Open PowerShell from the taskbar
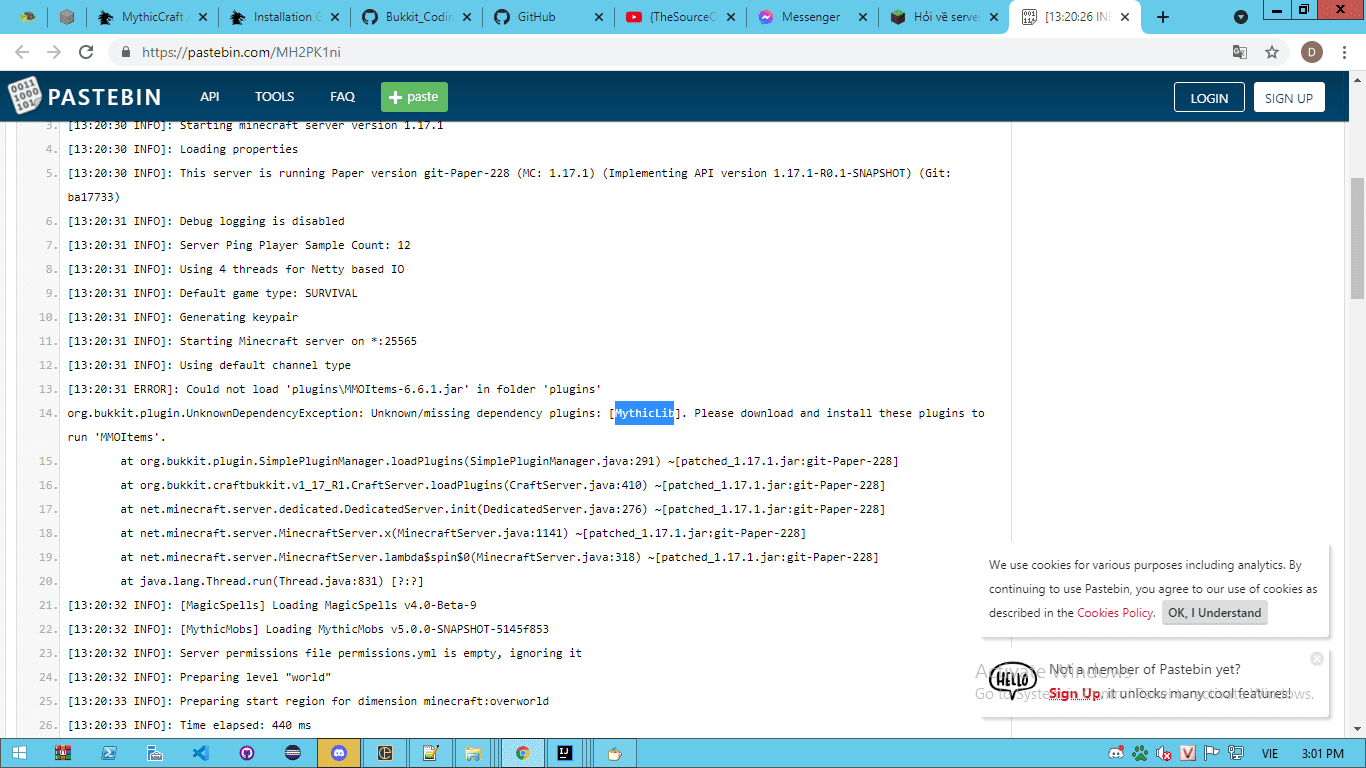The width and height of the screenshot is (1366, 768). click(109, 753)
